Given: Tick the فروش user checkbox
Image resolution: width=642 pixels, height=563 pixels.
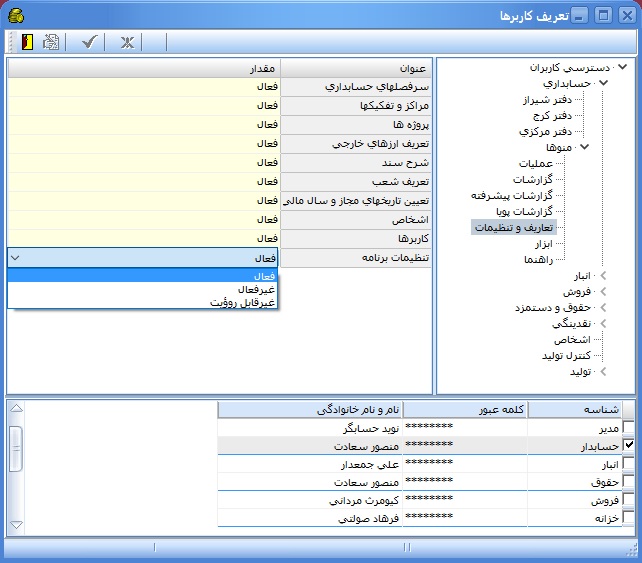Looking at the screenshot, I should (628, 499).
